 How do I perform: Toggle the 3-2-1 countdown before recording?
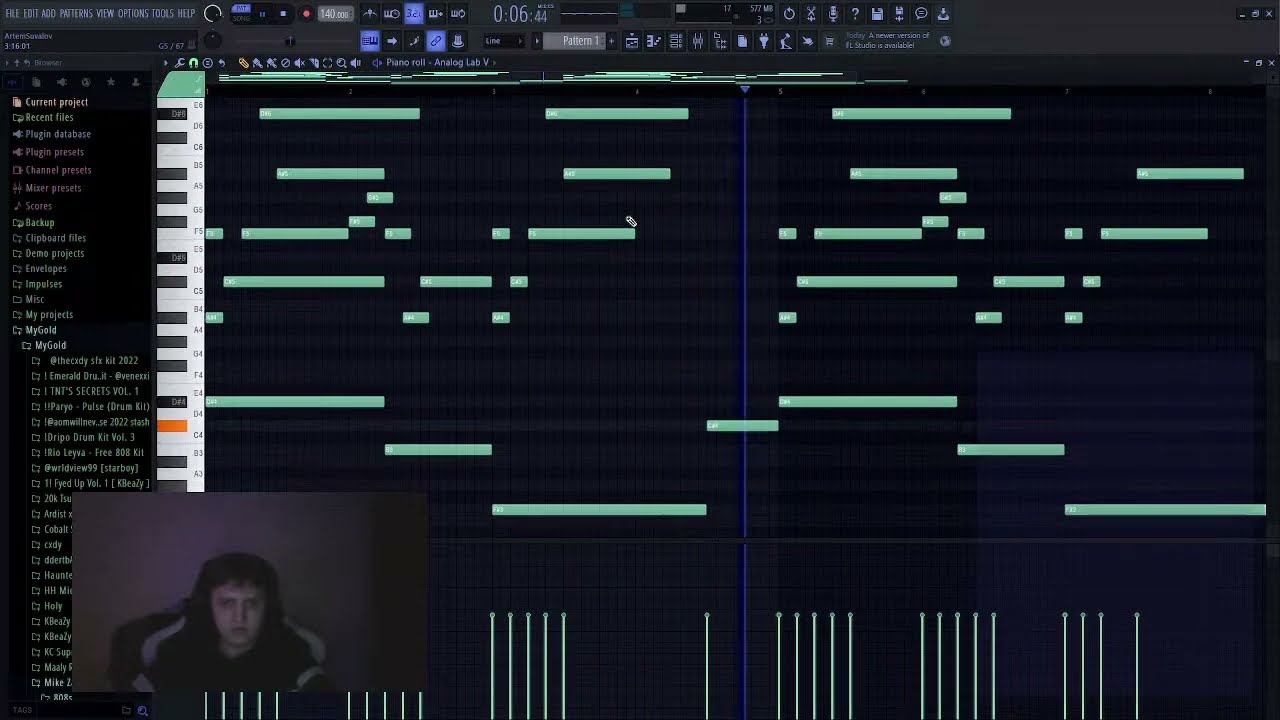[x=414, y=14]
